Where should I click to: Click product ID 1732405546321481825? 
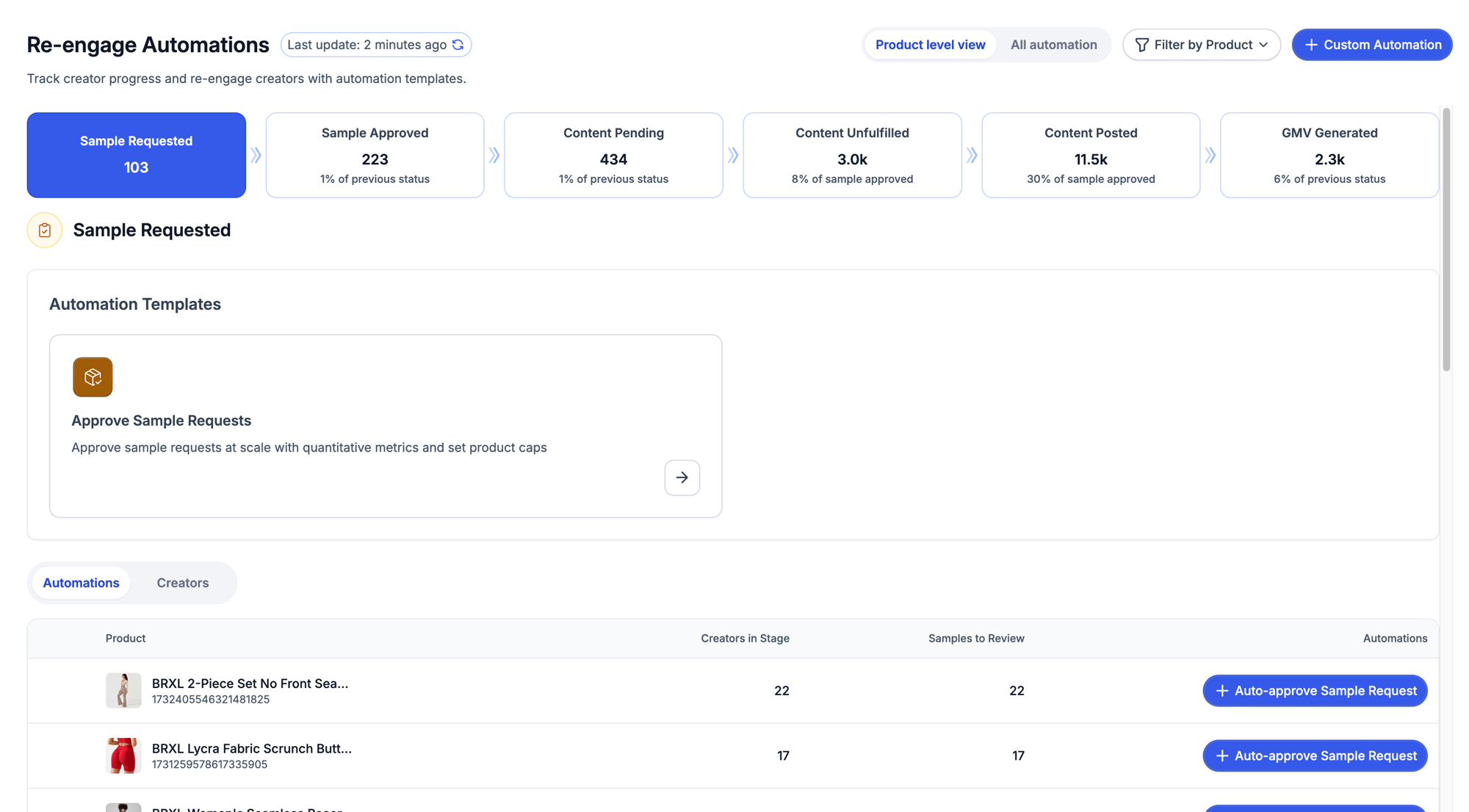(211, 700)
